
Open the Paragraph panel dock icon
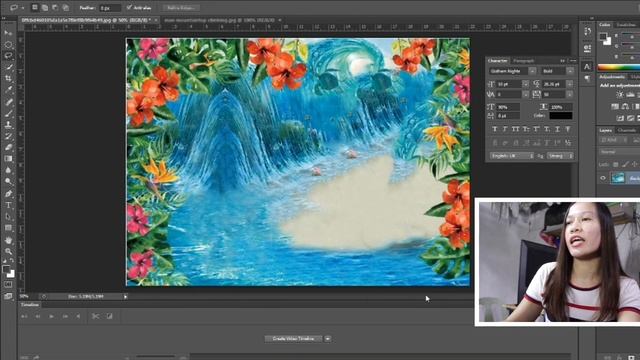[587, 78]
